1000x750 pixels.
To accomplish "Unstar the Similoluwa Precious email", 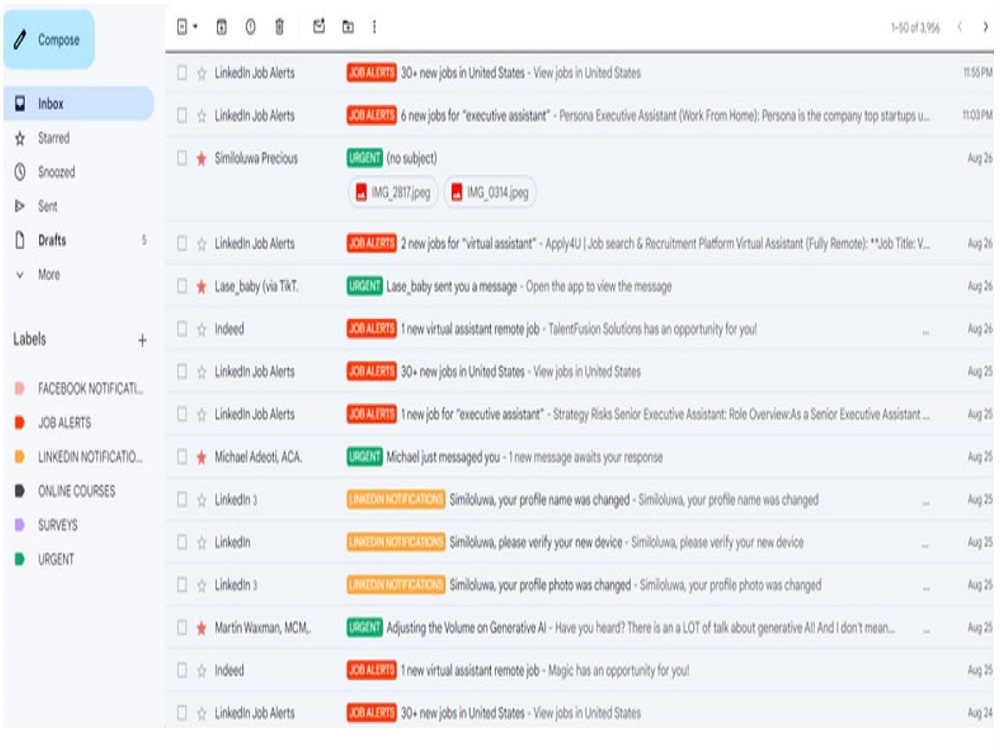I will point(202,158).
